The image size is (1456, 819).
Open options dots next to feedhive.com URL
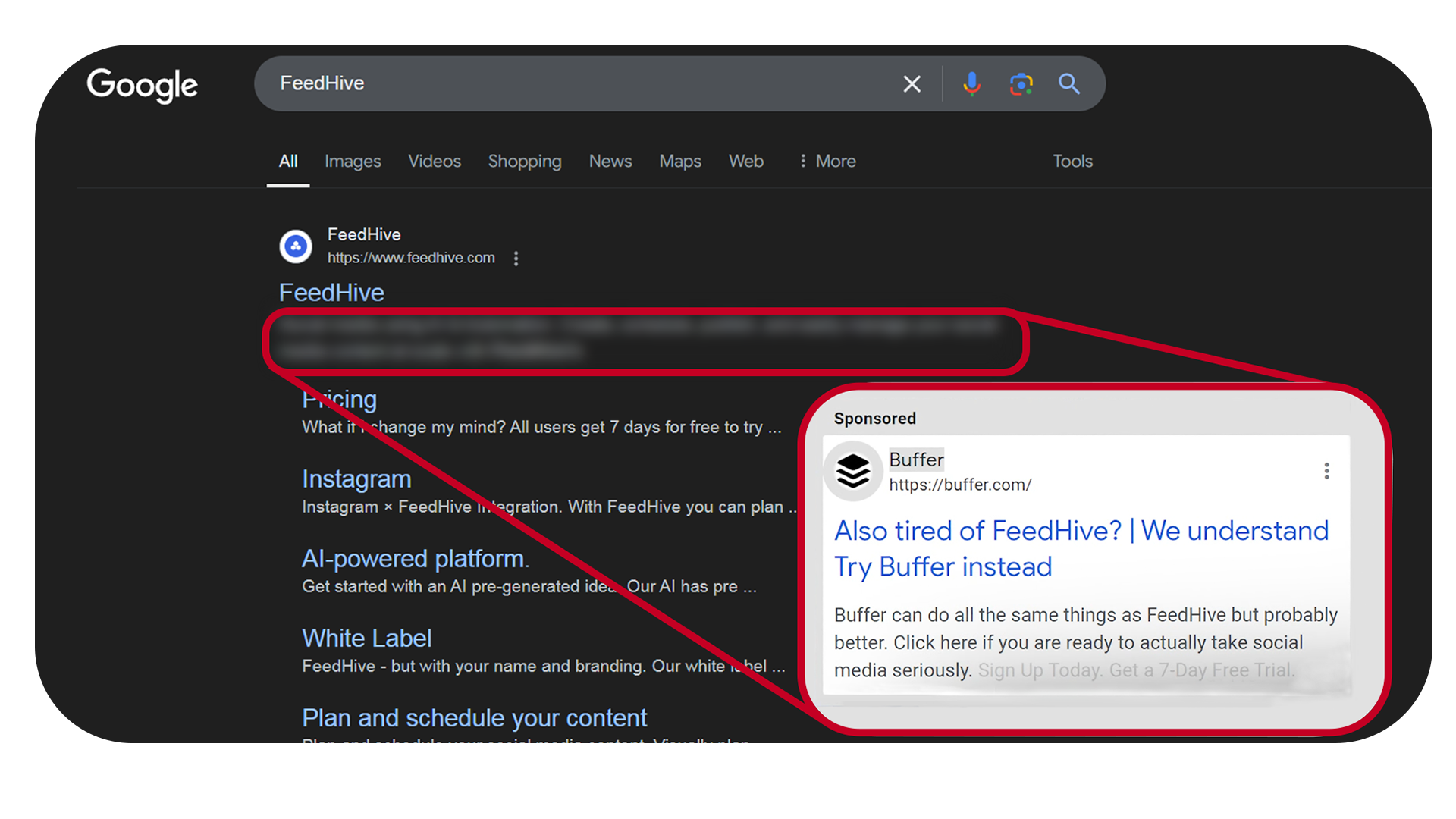click(516, 259)
